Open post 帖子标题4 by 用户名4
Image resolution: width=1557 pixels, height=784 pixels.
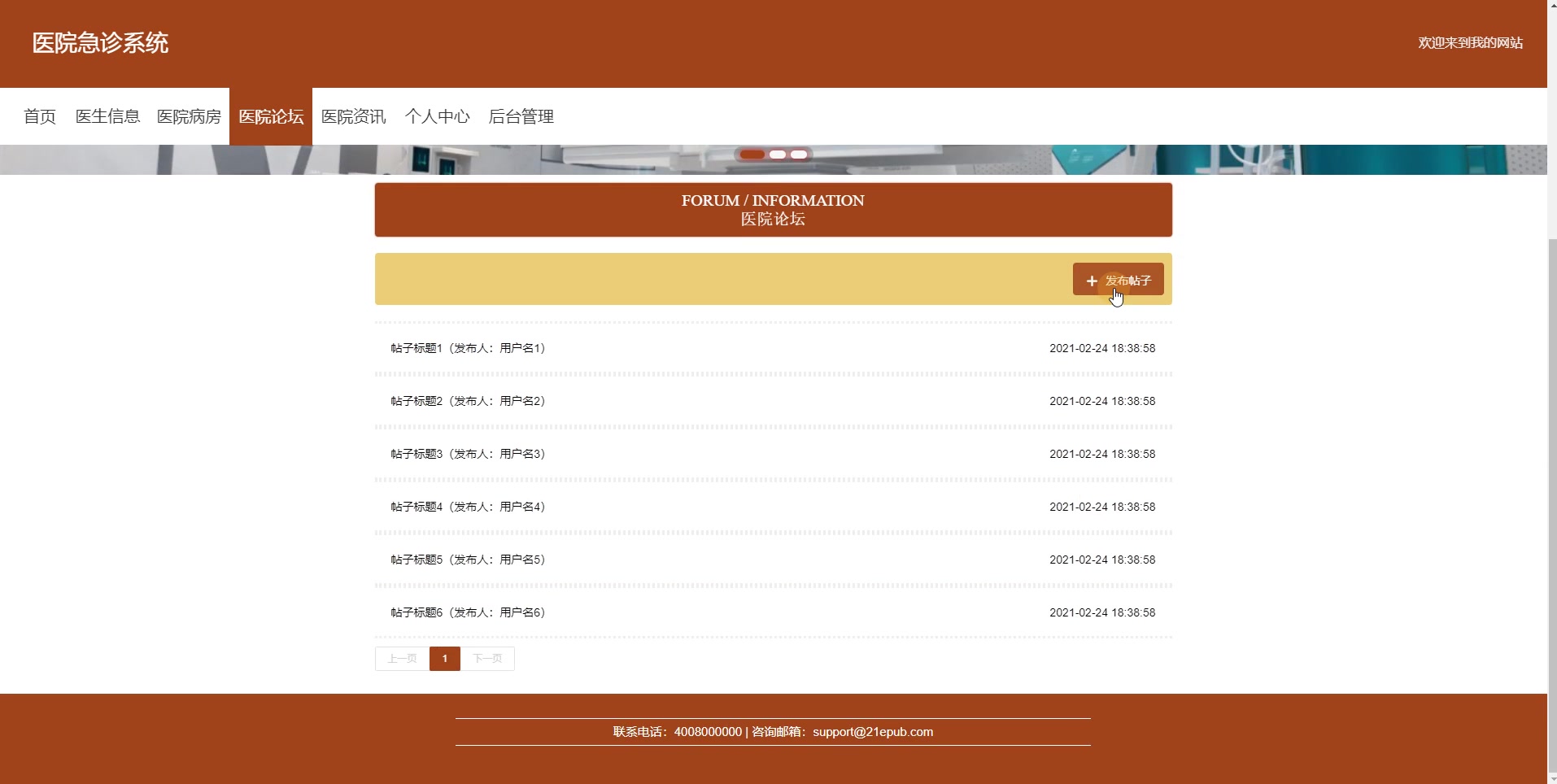[466, 507]
